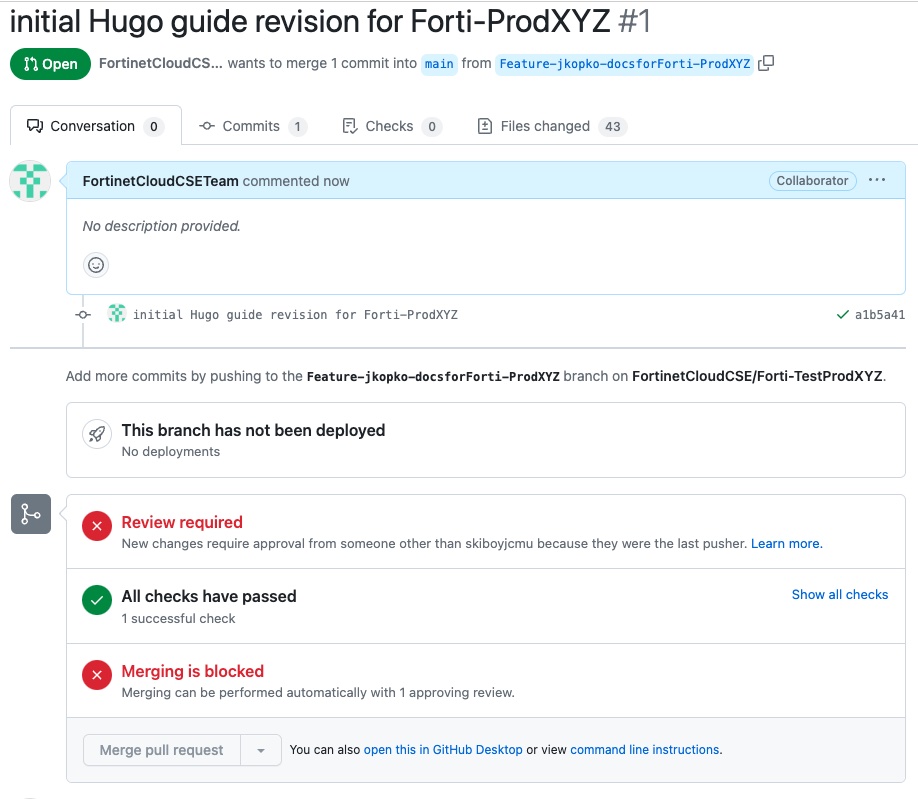The height and width of the screenshot is (799, 918).
Task: Click the red X icon beside Review required
Action: click(x=97, y=526)
